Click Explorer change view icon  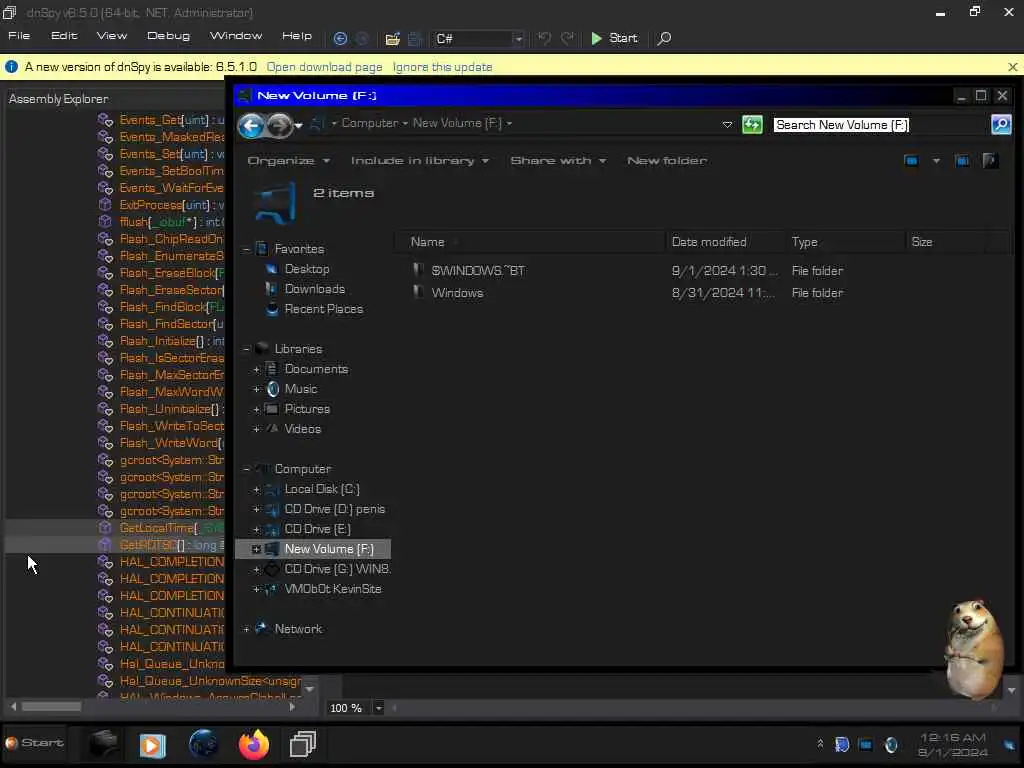pos(911,161)
